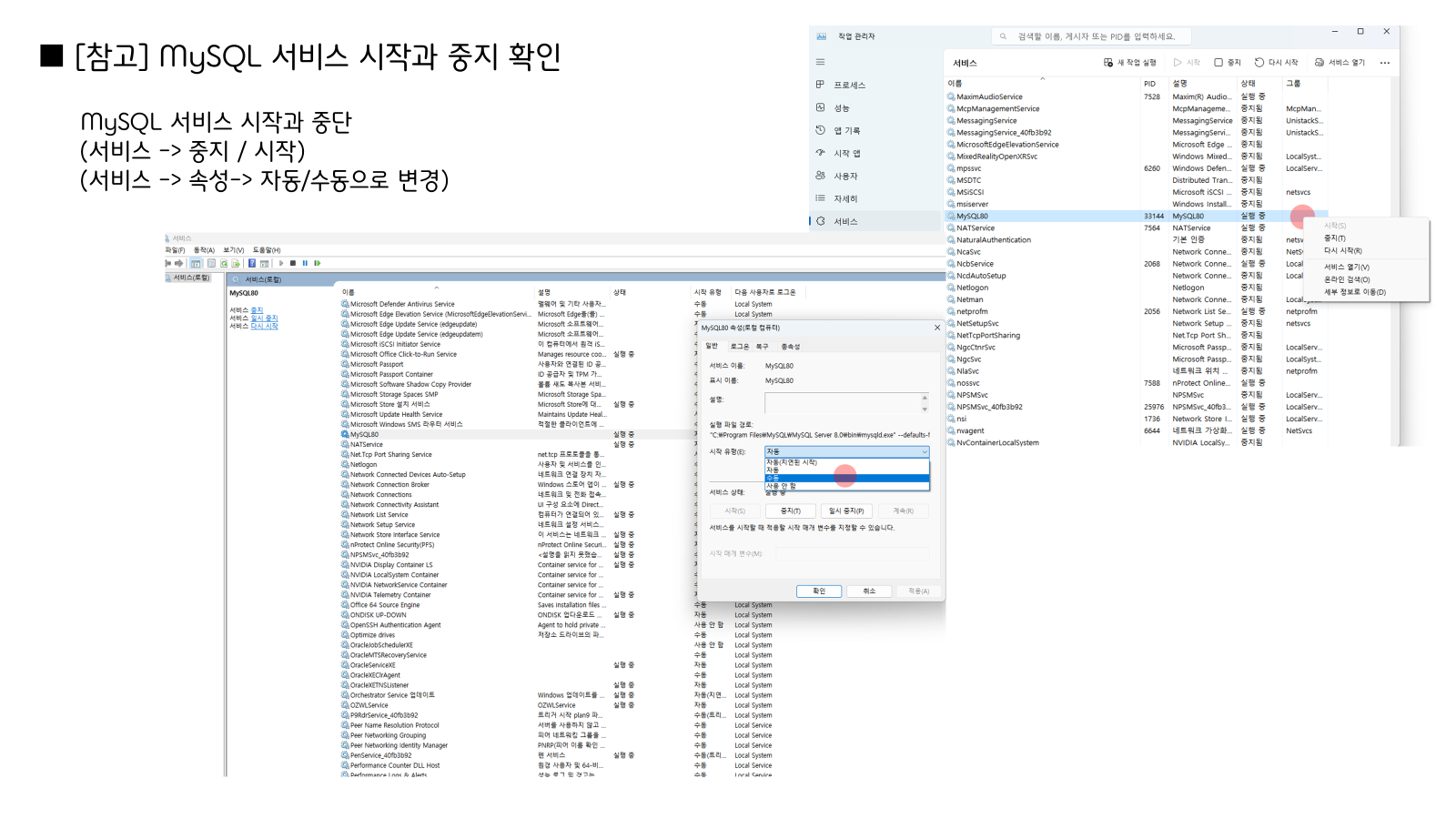Open the 도움말(H) menu in Services console

tap(267, 250)
